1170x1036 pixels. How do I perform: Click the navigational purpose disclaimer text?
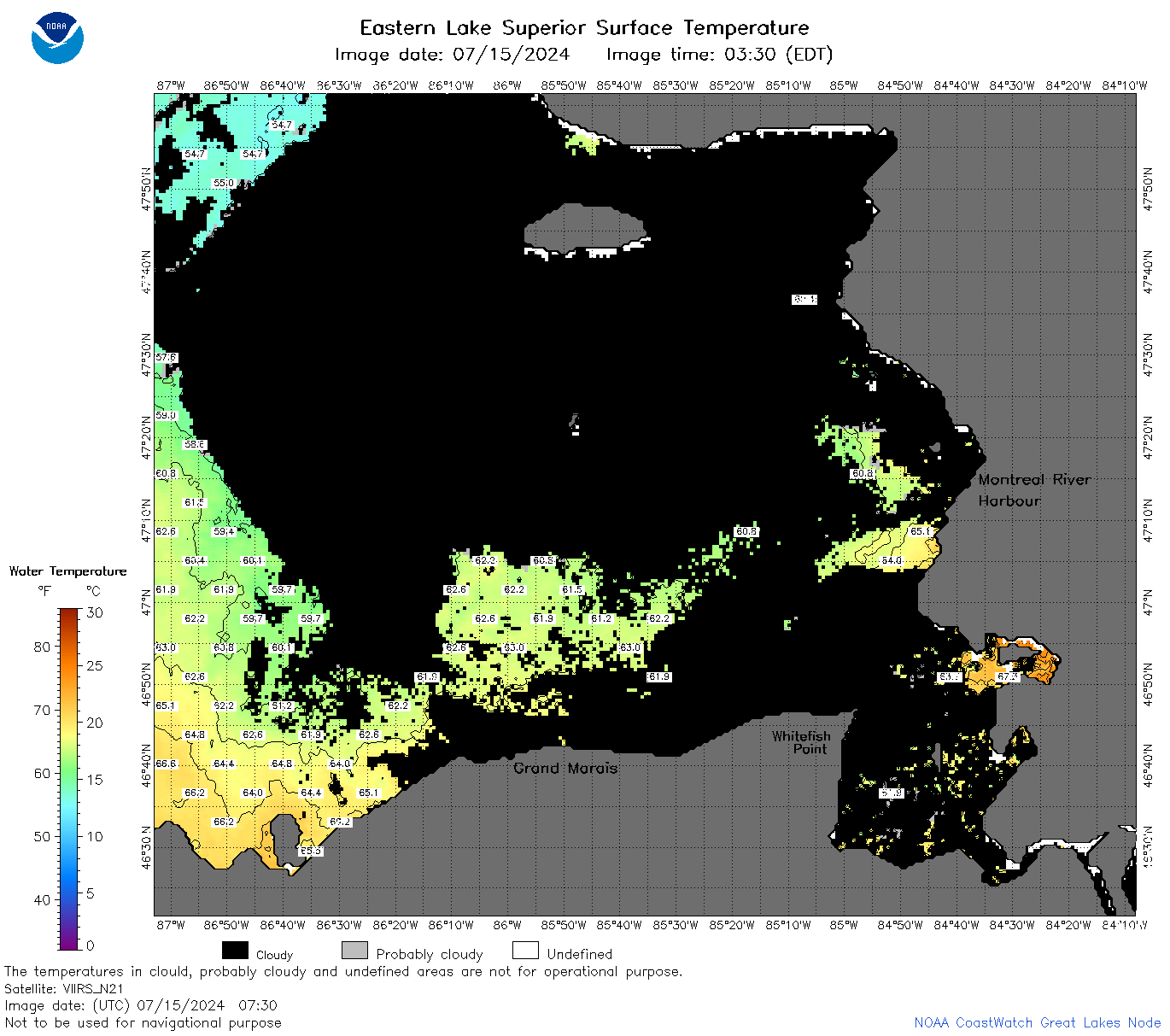(x=143, y=1022)
